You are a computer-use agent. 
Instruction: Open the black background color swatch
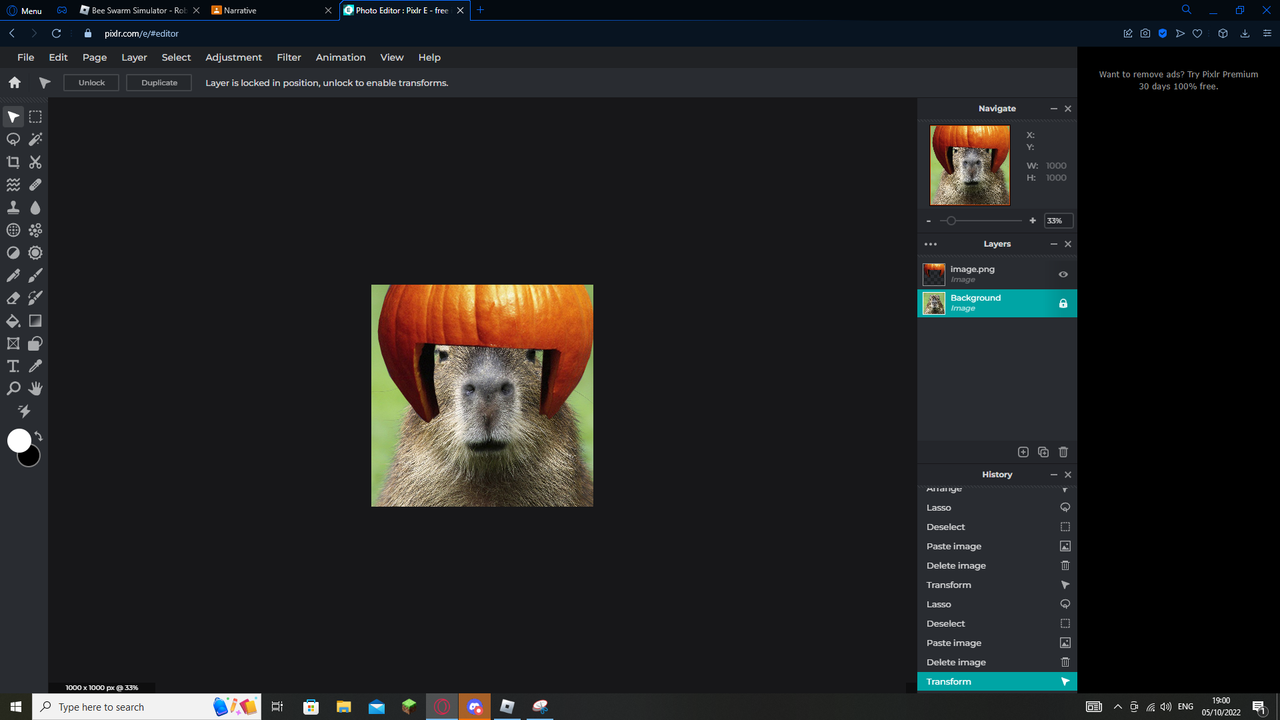pos(31,457)
